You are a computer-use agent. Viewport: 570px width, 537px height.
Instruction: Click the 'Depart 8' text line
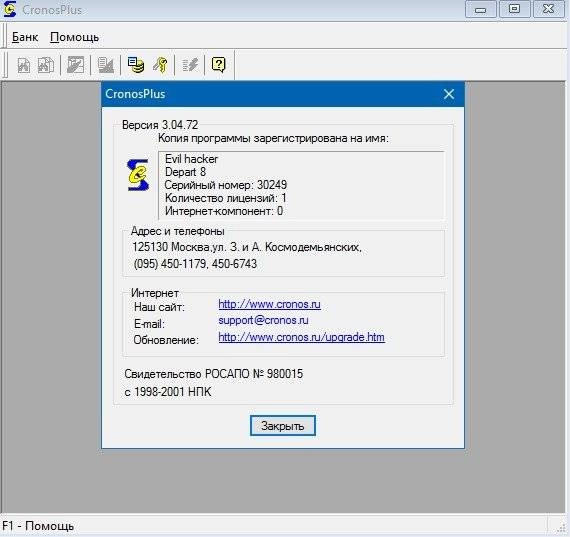185,172
